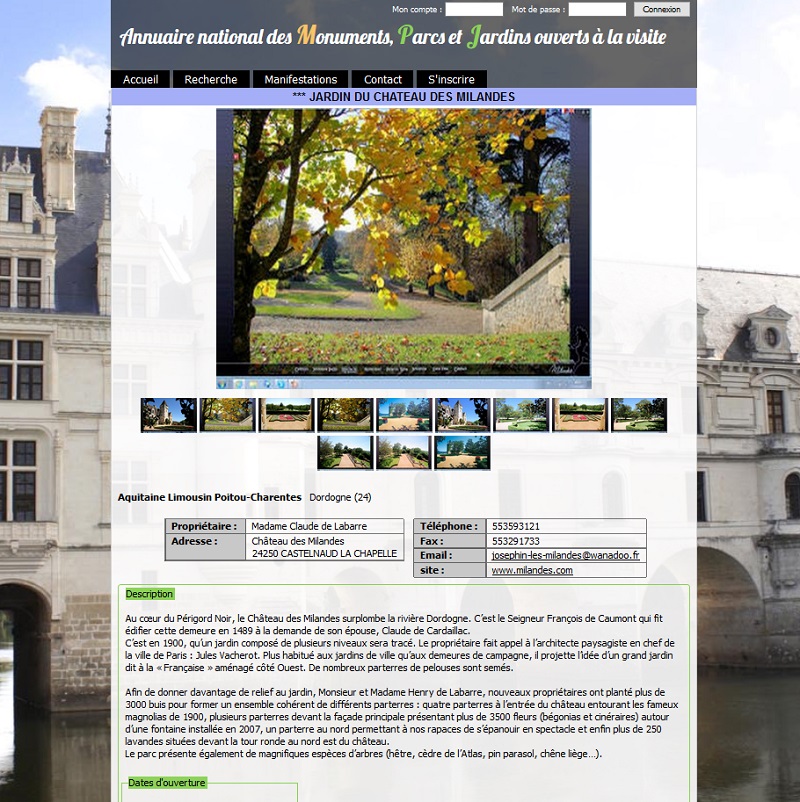
Task: Click the Dordogne (24) department text
Action: click(340, 497)
